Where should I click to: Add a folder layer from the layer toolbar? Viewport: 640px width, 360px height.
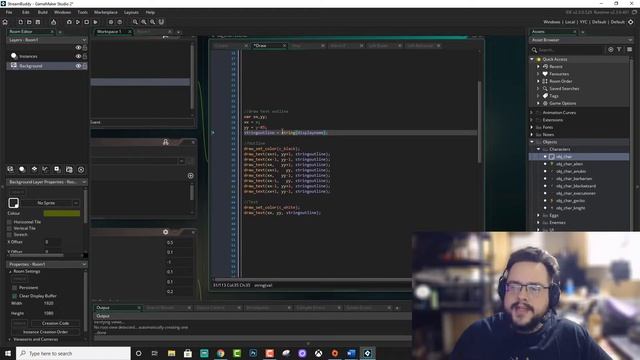(69, 169)
